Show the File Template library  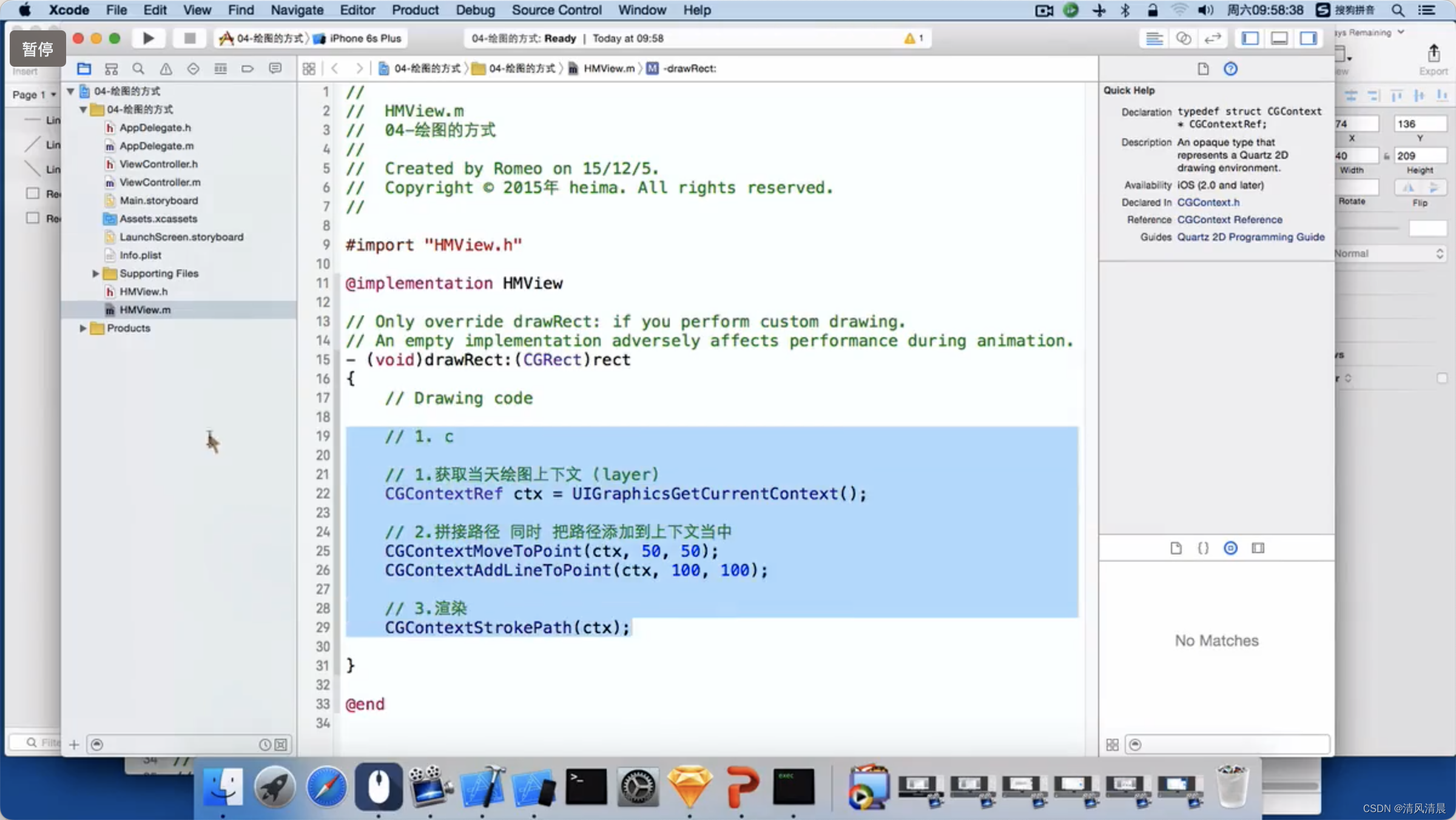(x=1176, y=548)
